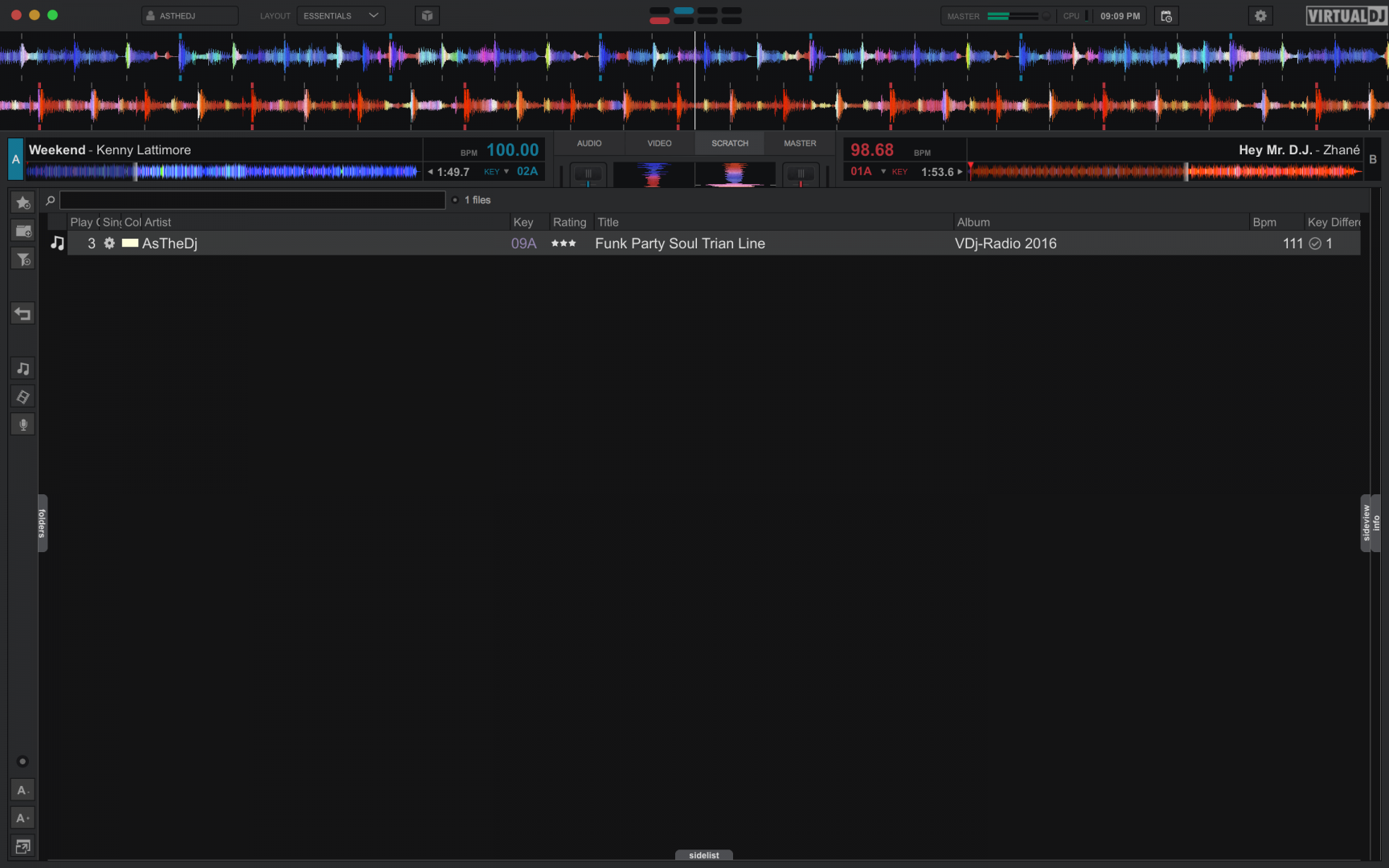Expand the sideview side tab
This screenshot has width=1389, height=868.
pos(1366,523)
